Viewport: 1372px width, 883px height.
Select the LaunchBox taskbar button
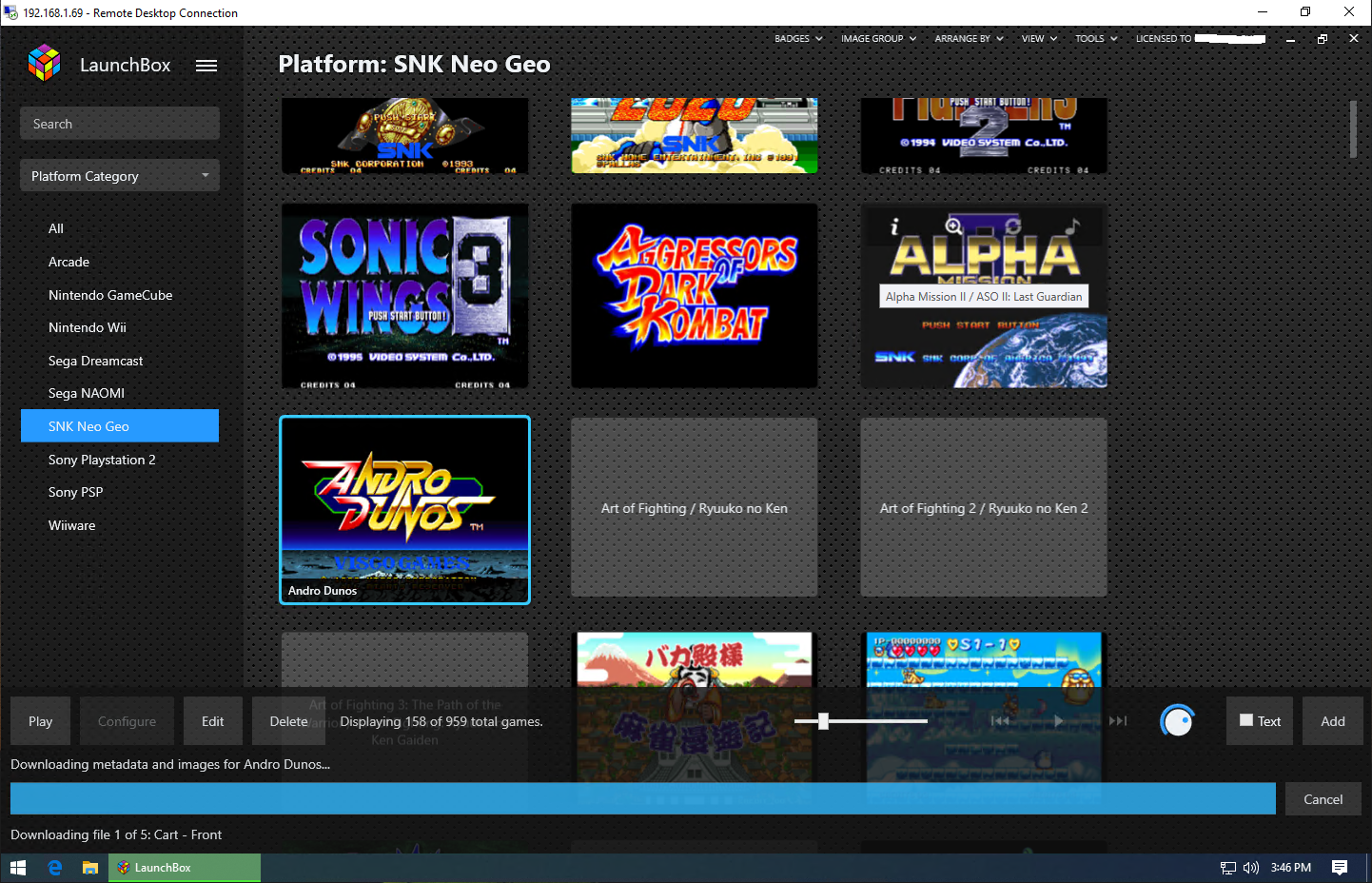pyautogui.click(x=185, y=868)
